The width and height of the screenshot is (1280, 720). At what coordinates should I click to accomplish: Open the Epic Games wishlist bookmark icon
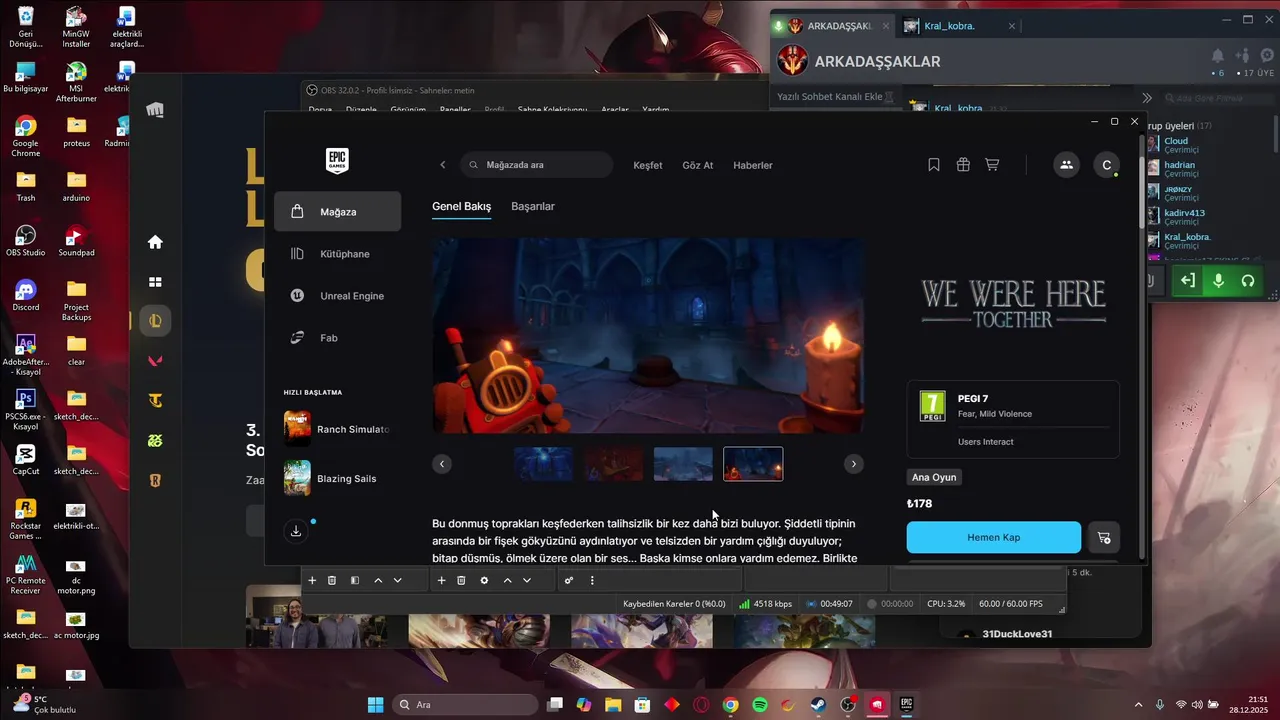click(934, 165)
